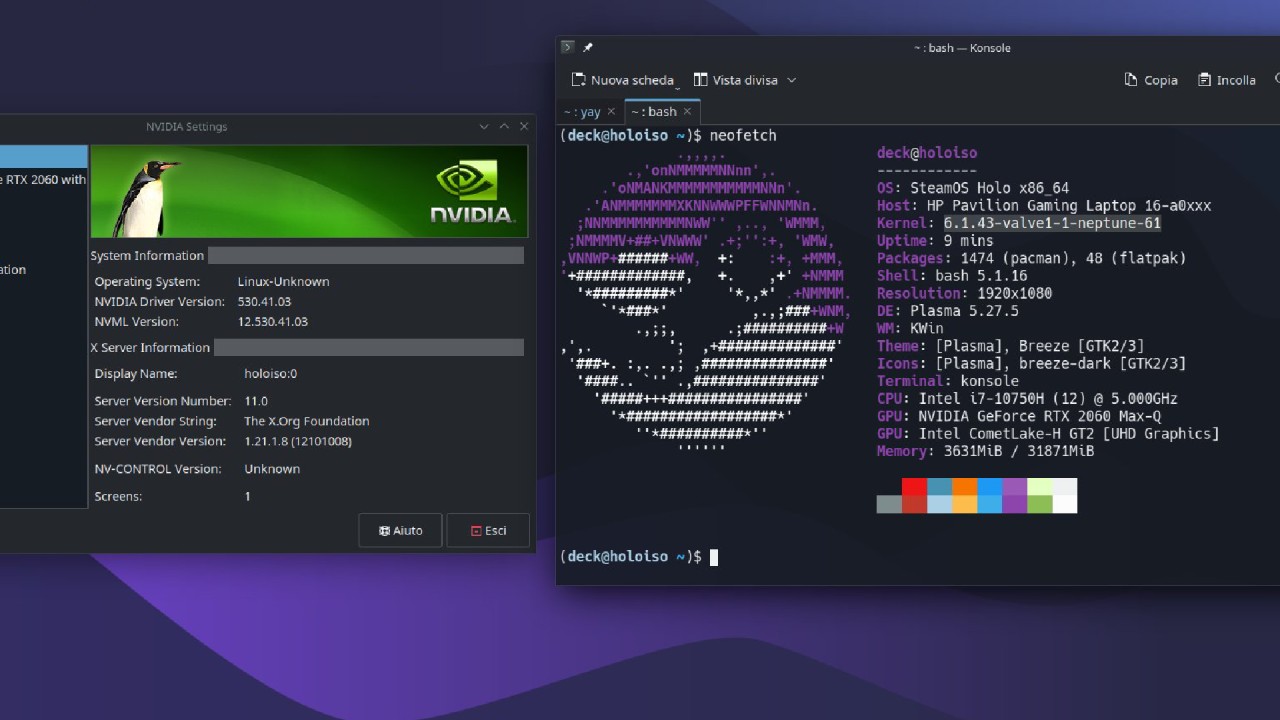Click the down chevron in NVIDIA Settings title bar
This screenshot has height=720, width=1280.
[x=484, y=126]
